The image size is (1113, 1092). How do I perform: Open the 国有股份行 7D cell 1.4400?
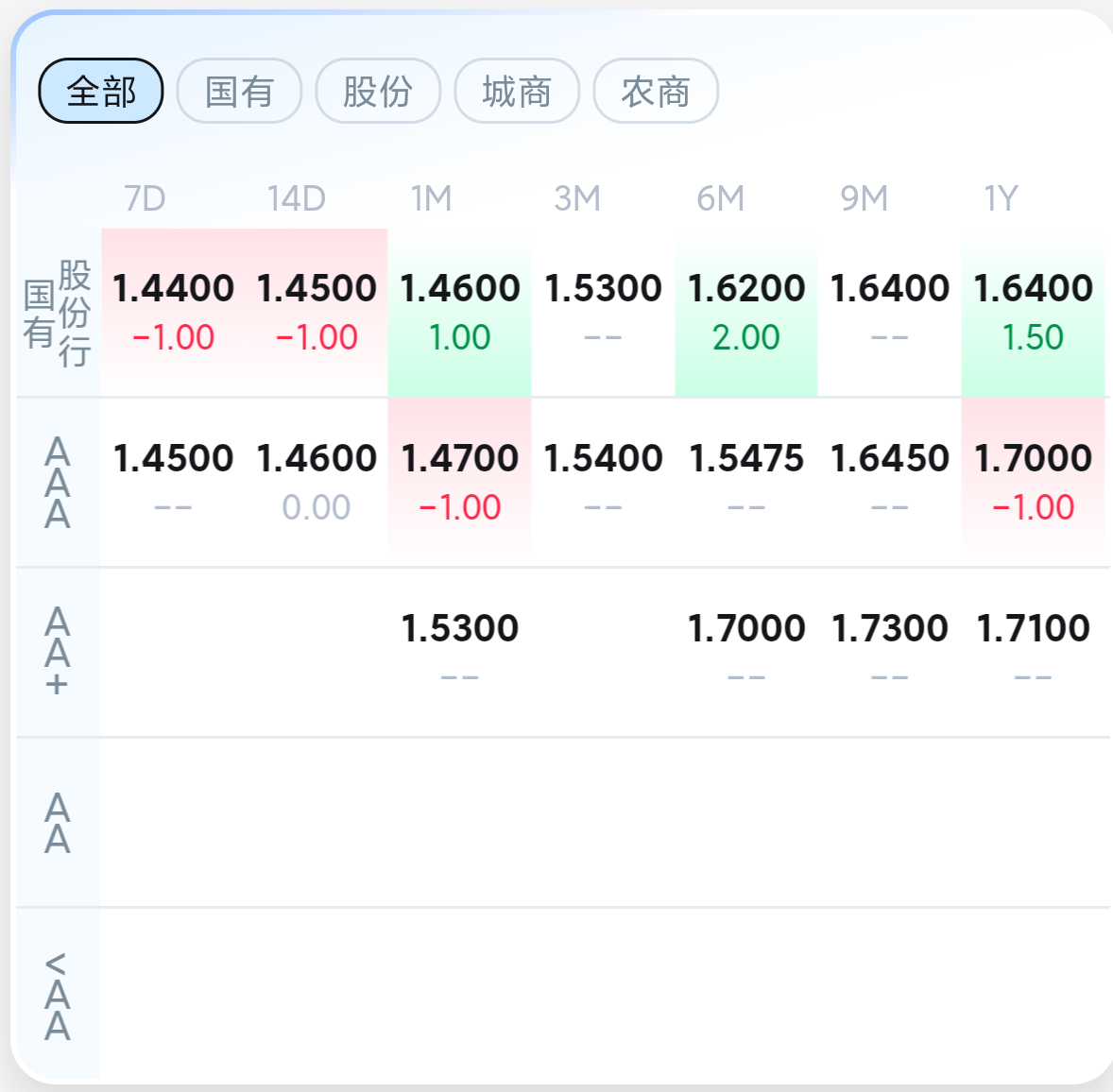pyautogui.click(x=173, y=313)
